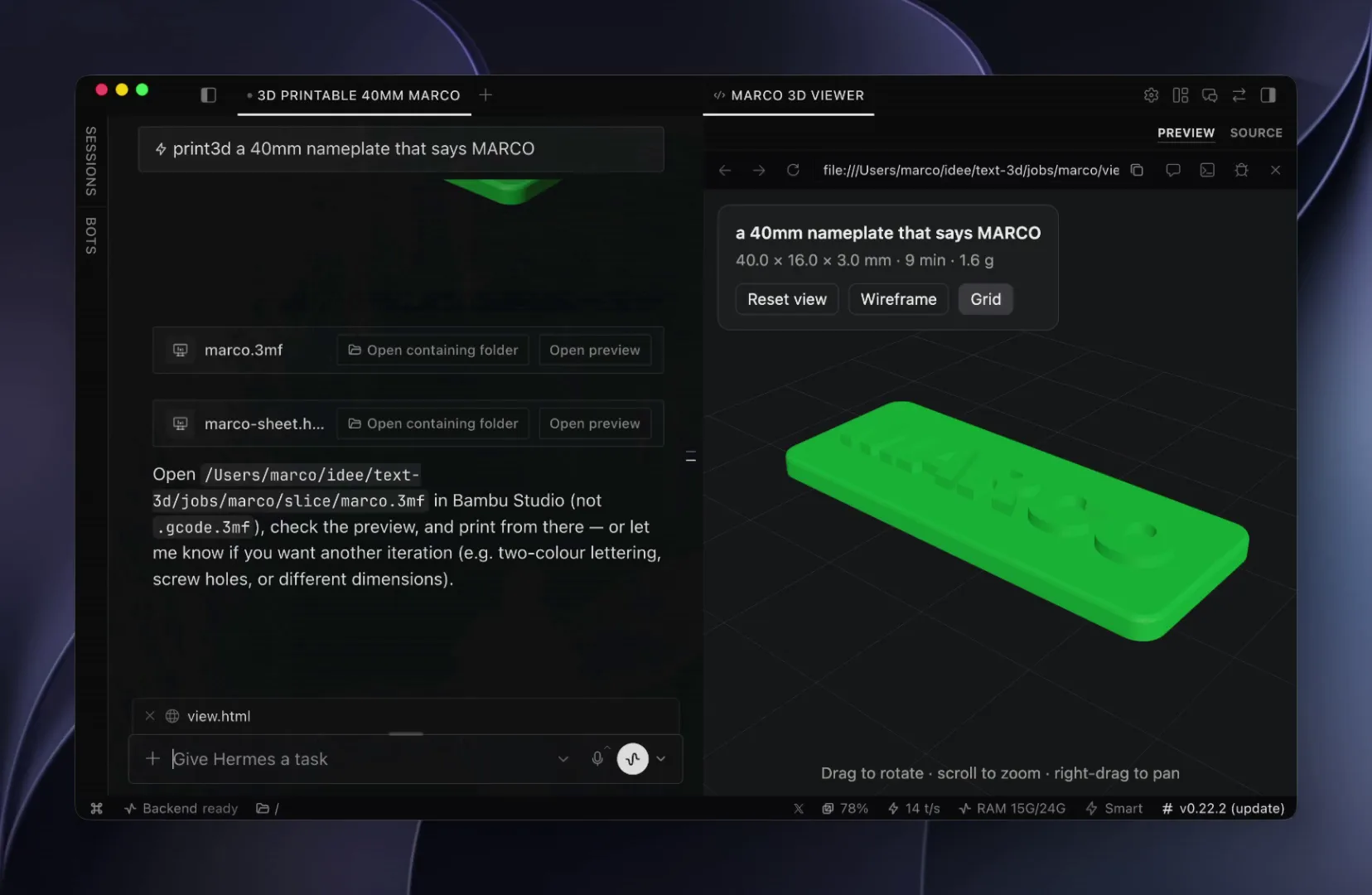Viewport: 1372px width, 895px height.
Task: Open preview for marco.3mf
Action: (x=595, y=350)
